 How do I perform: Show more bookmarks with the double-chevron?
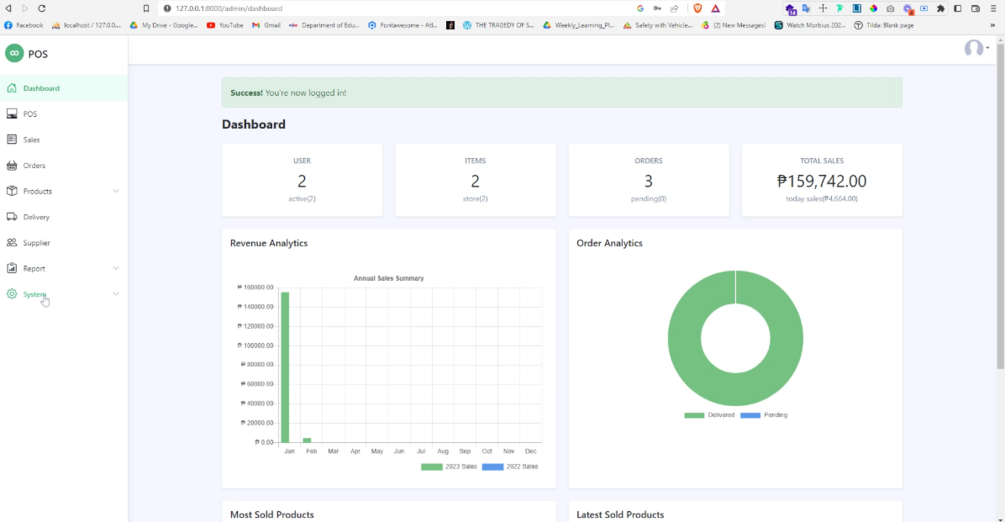pyautogui.click(x=992, y=25)
